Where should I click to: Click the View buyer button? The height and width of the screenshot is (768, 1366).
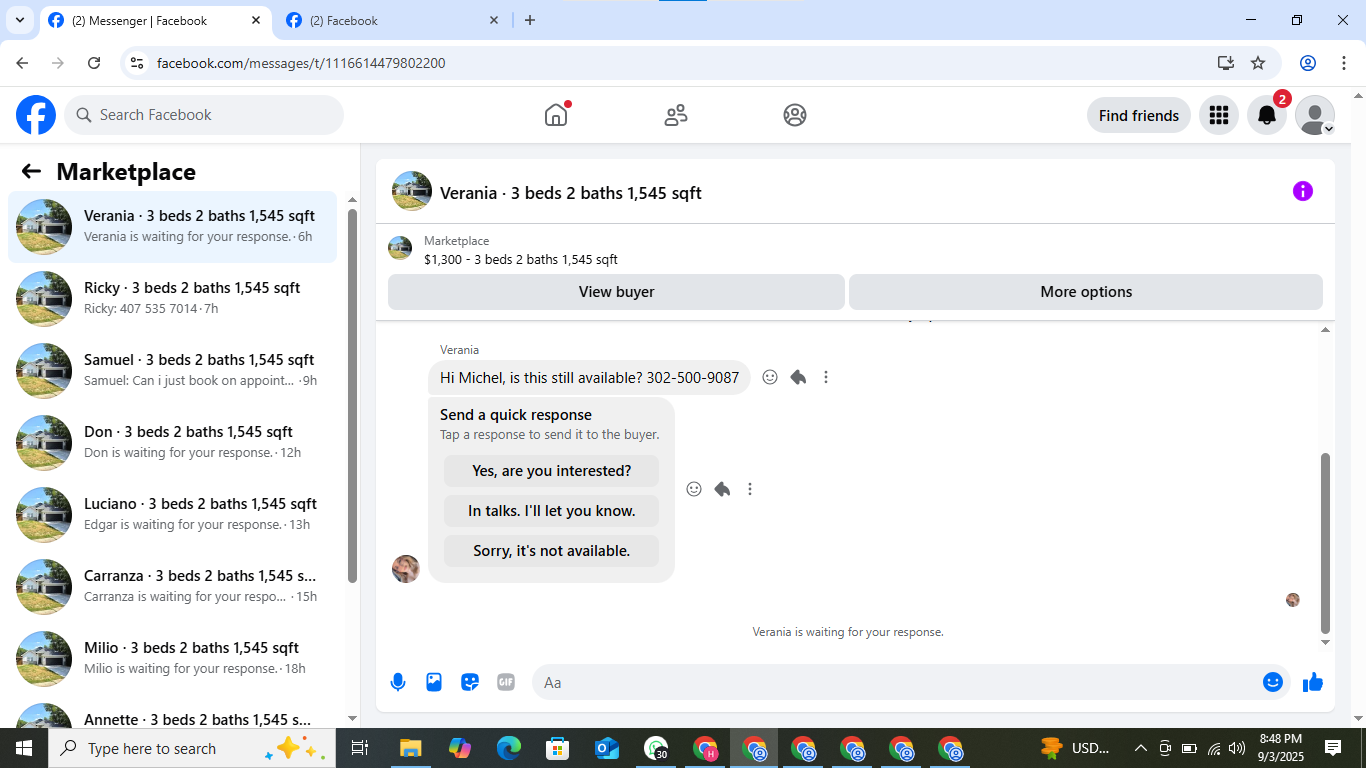click(x=616, y=292)
